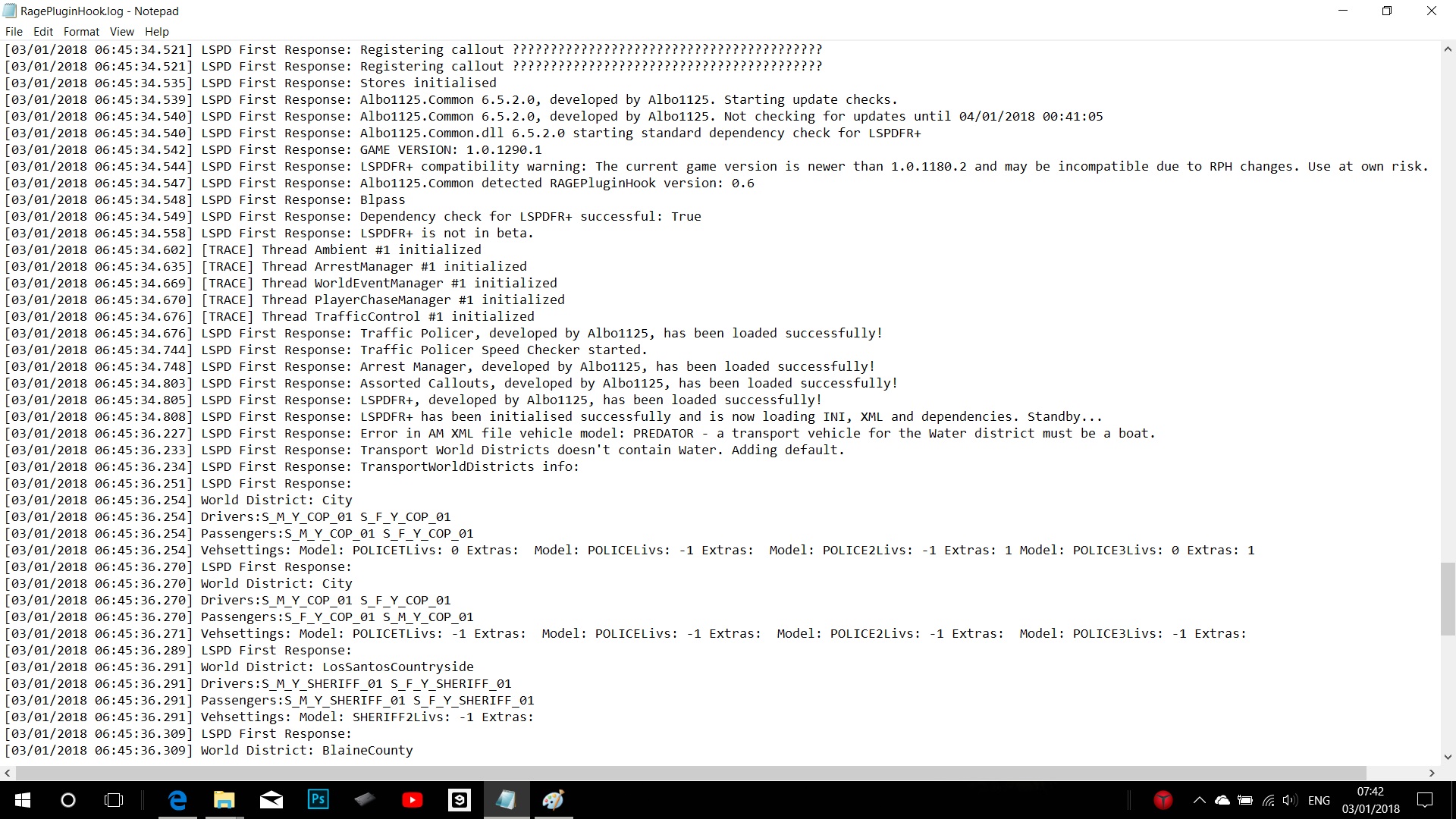Open Task View in taskbar
The image size is (1456, 819).
tap(114, 800)
